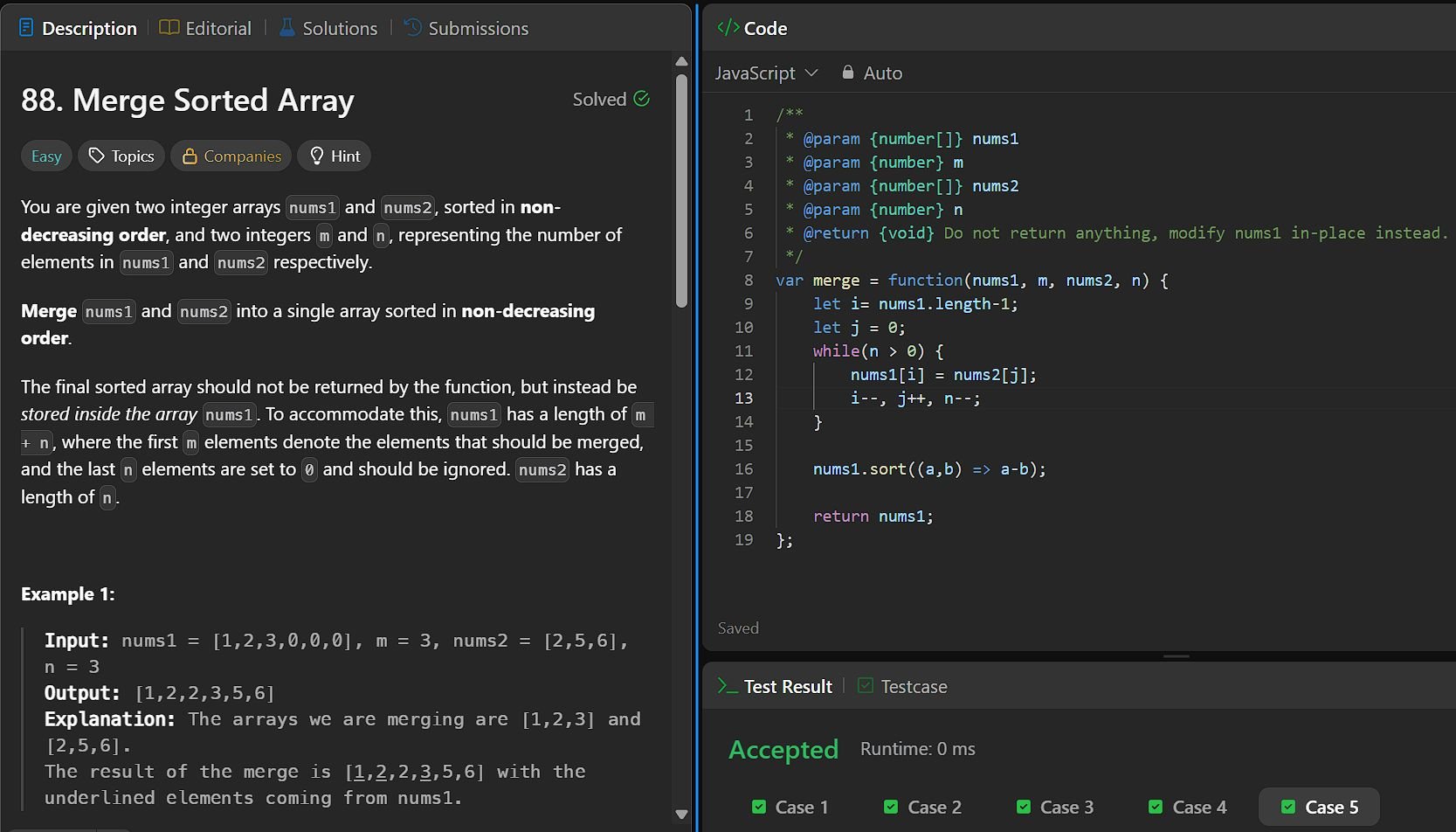Screen dimensions: 1456x832
Task: Show the locked Companies list
Action: pos(231,156)
